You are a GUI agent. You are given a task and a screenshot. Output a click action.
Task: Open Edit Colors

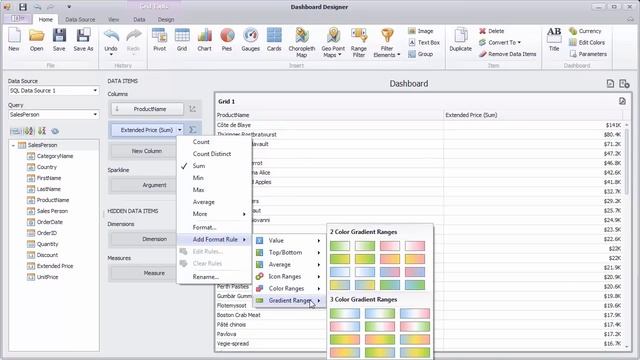587,42
